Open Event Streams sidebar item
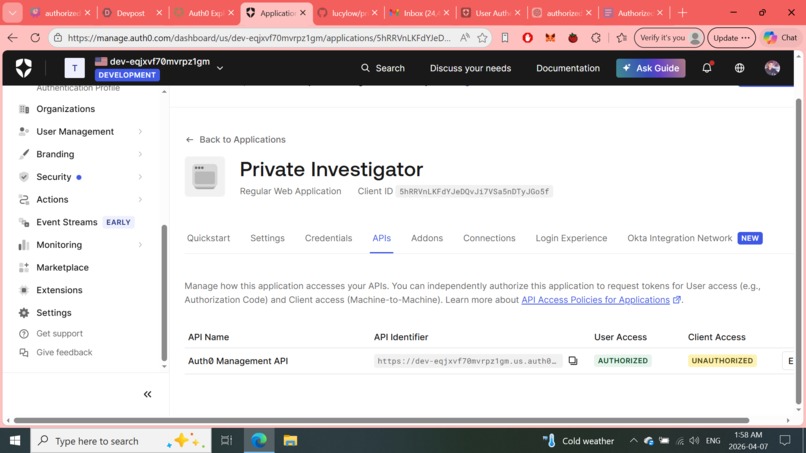 click(67, 222)
